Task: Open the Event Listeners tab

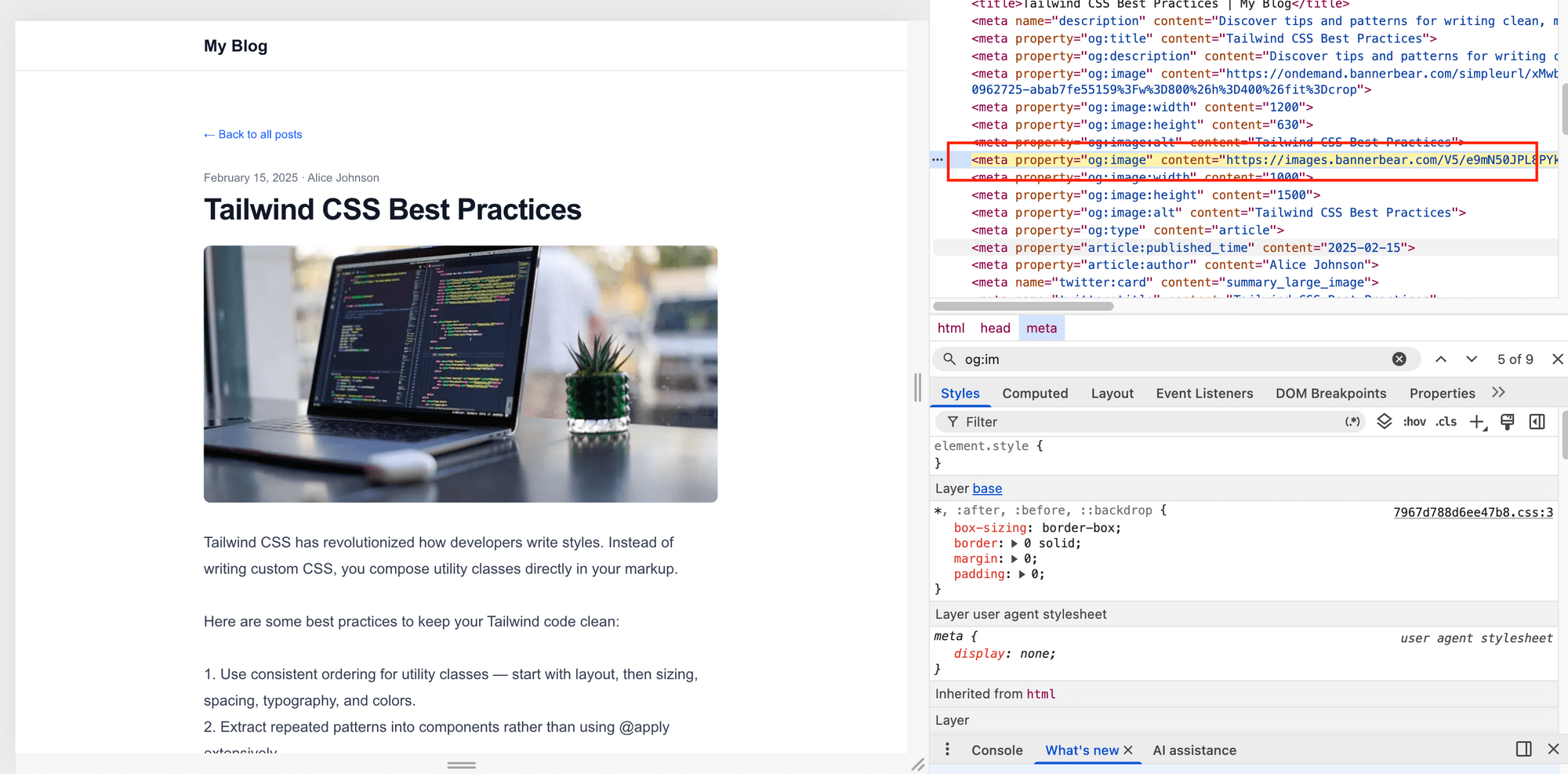Action: pos(1204,394)
